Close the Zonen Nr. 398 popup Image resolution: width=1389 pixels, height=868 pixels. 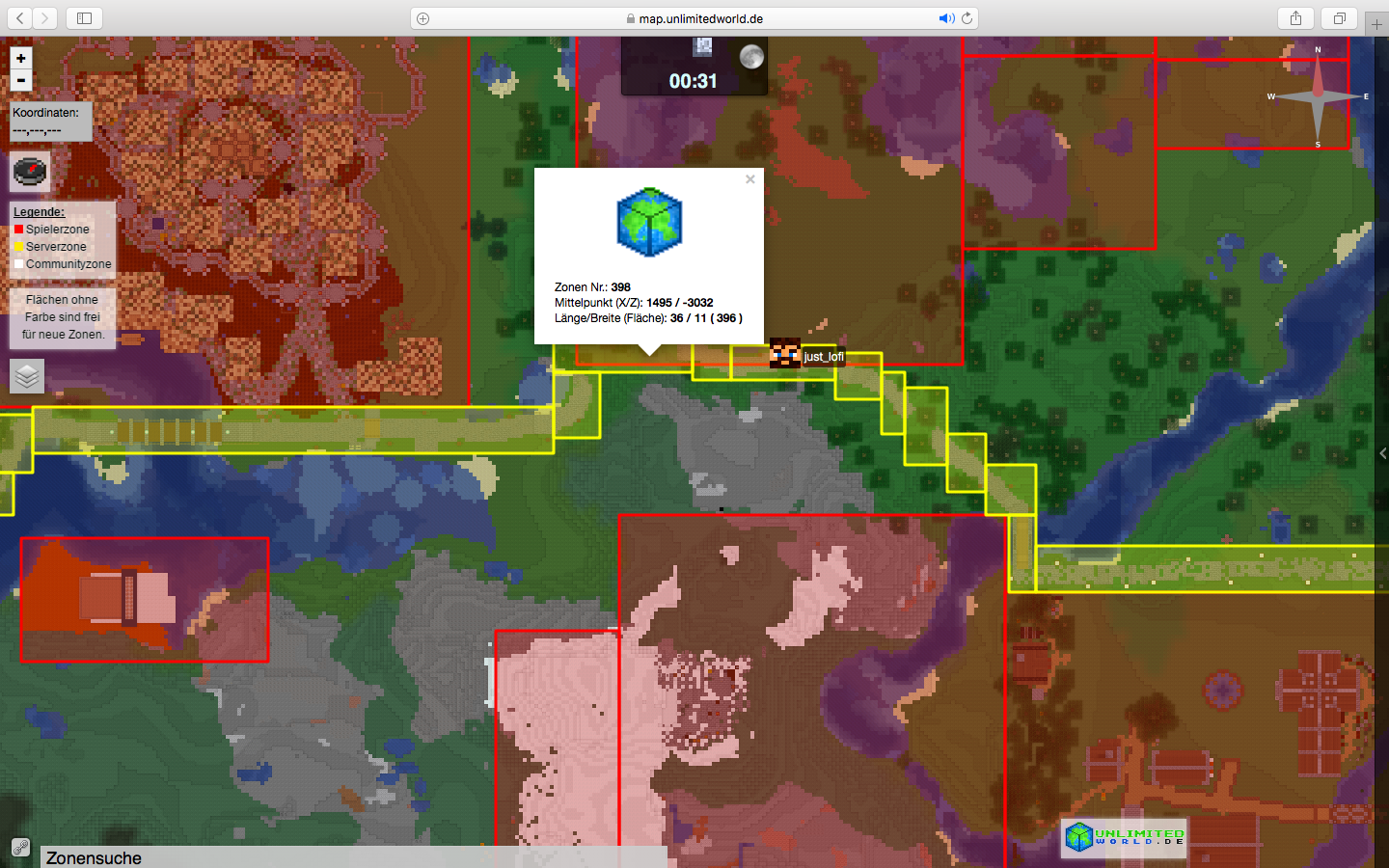point(750,179)
